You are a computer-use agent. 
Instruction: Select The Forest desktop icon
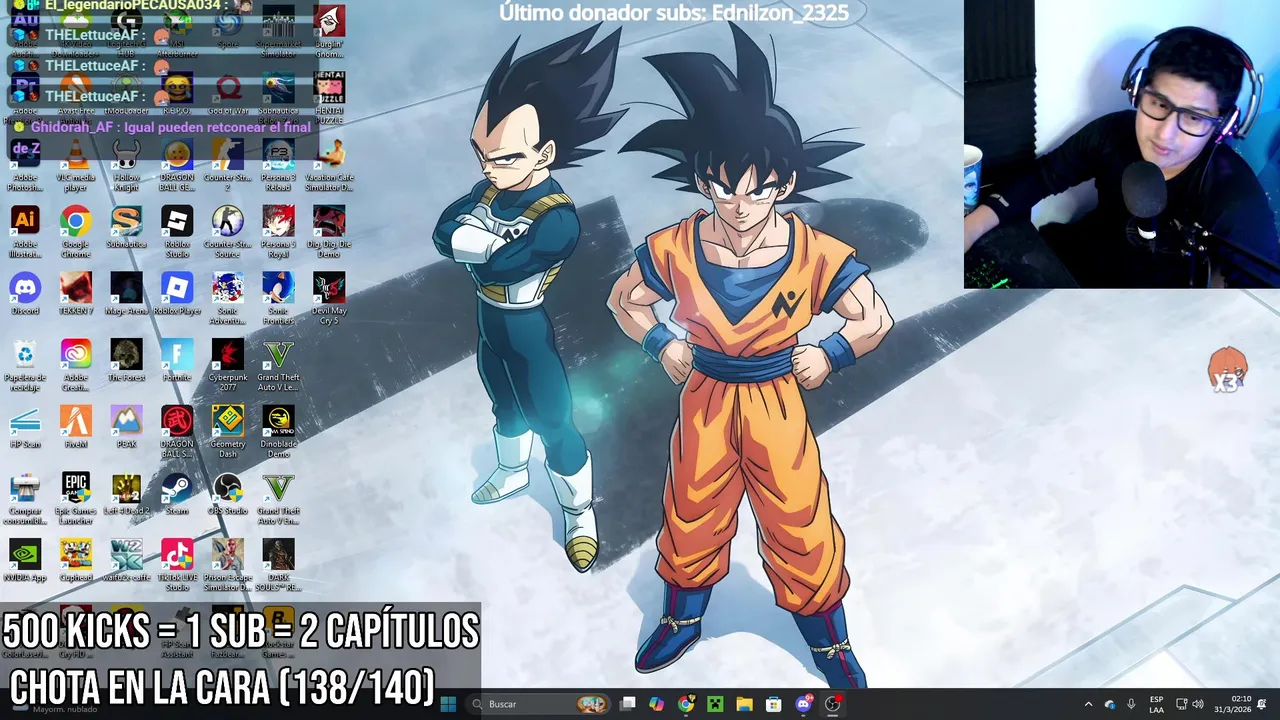126,361
